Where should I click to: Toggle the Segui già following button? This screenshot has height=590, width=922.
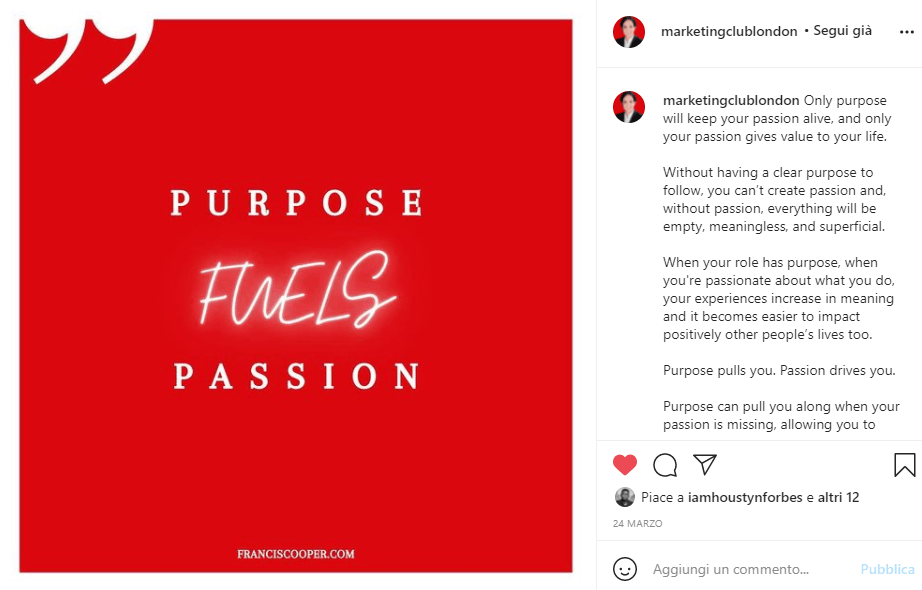[842, 31]
